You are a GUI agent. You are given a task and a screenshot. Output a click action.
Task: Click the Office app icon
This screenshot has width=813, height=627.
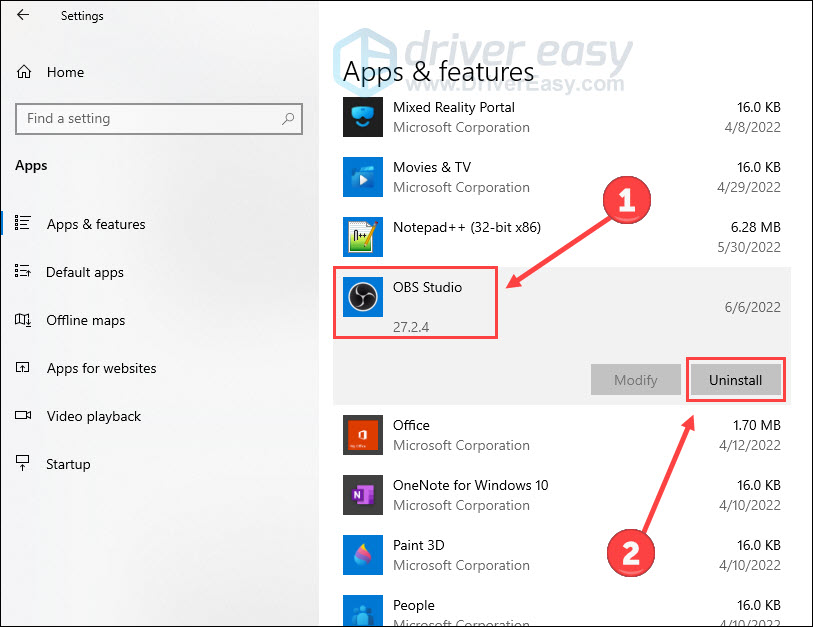coord(363,435)
